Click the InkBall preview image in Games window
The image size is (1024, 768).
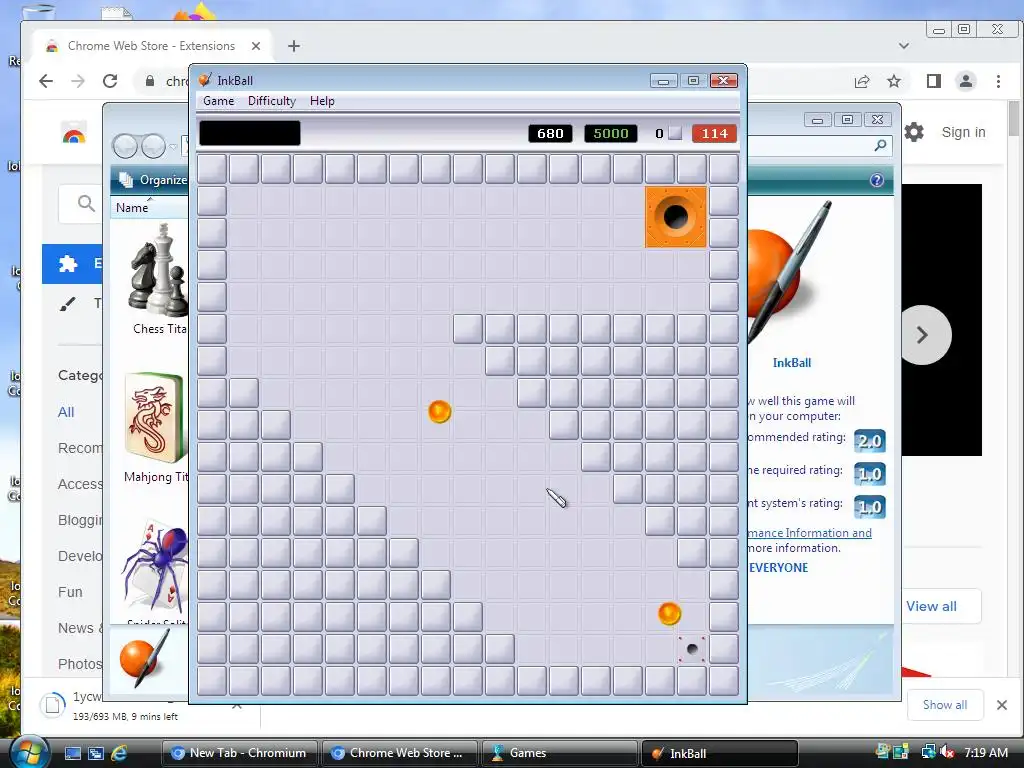tap(790, 272)
